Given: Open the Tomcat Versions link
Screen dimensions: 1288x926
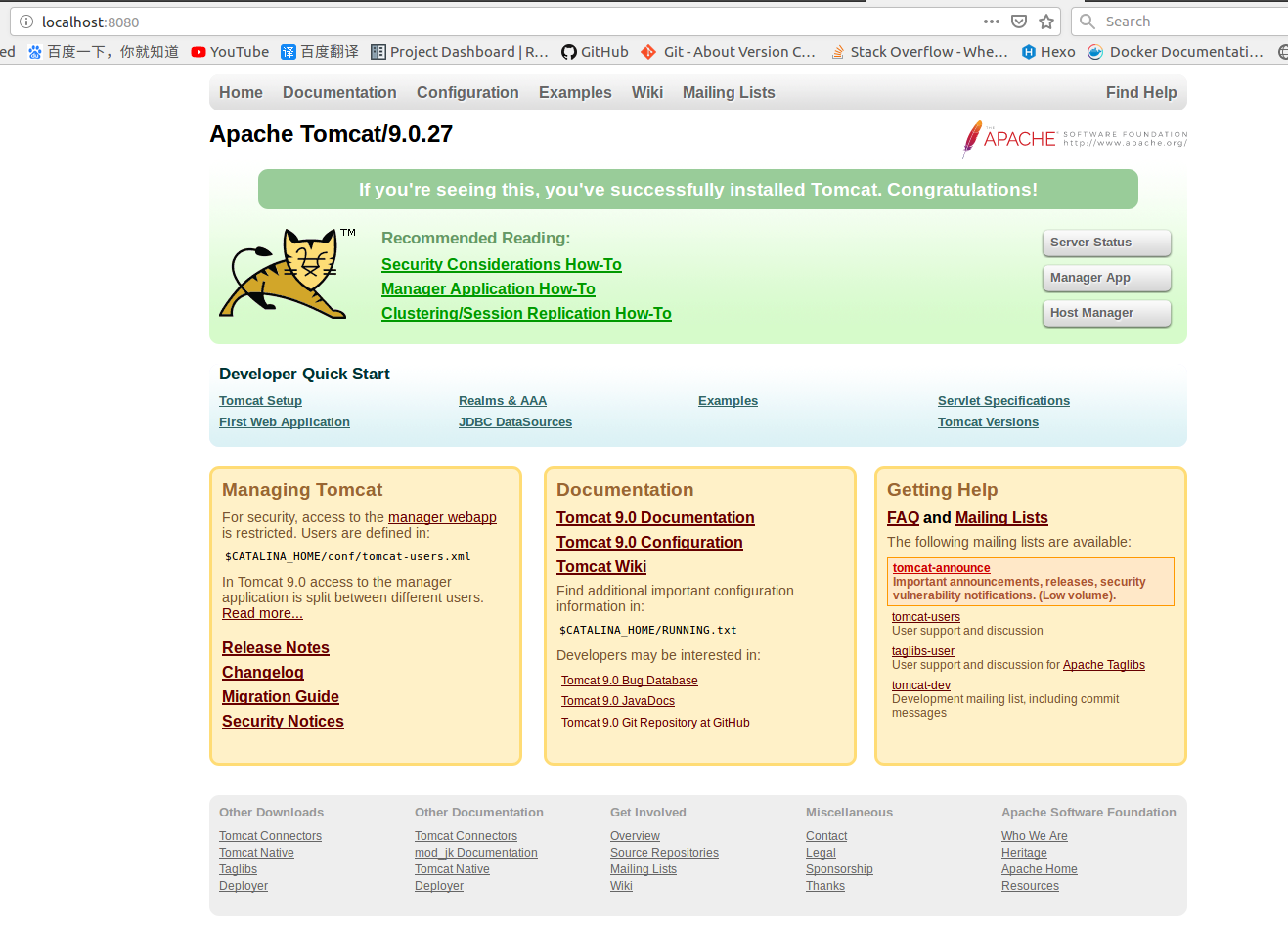Looking at the screenshot, I should (x=988, y=422).
